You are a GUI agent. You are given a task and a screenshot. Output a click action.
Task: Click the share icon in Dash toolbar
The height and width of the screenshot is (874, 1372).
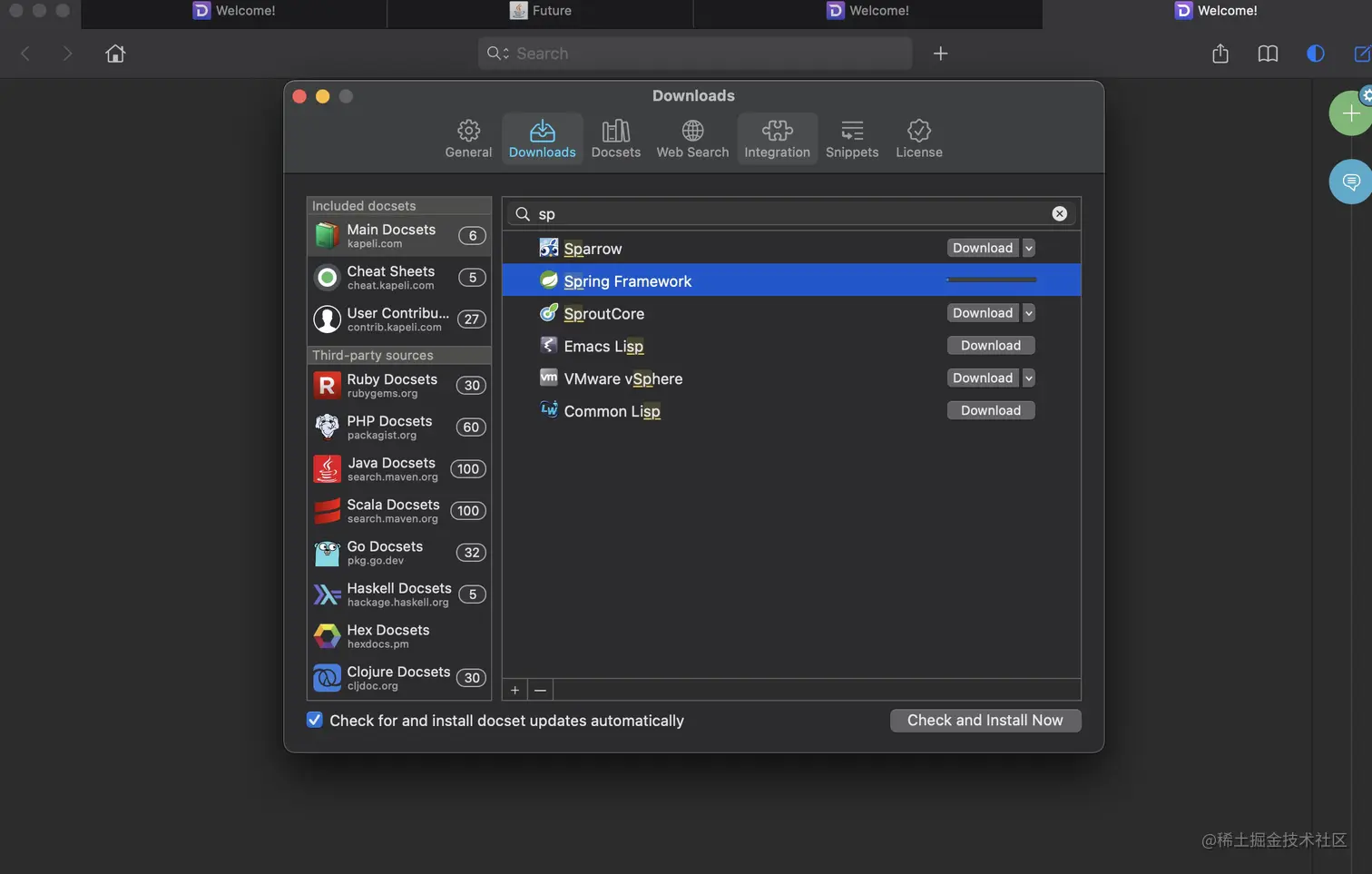click(x=1220, y=54)
